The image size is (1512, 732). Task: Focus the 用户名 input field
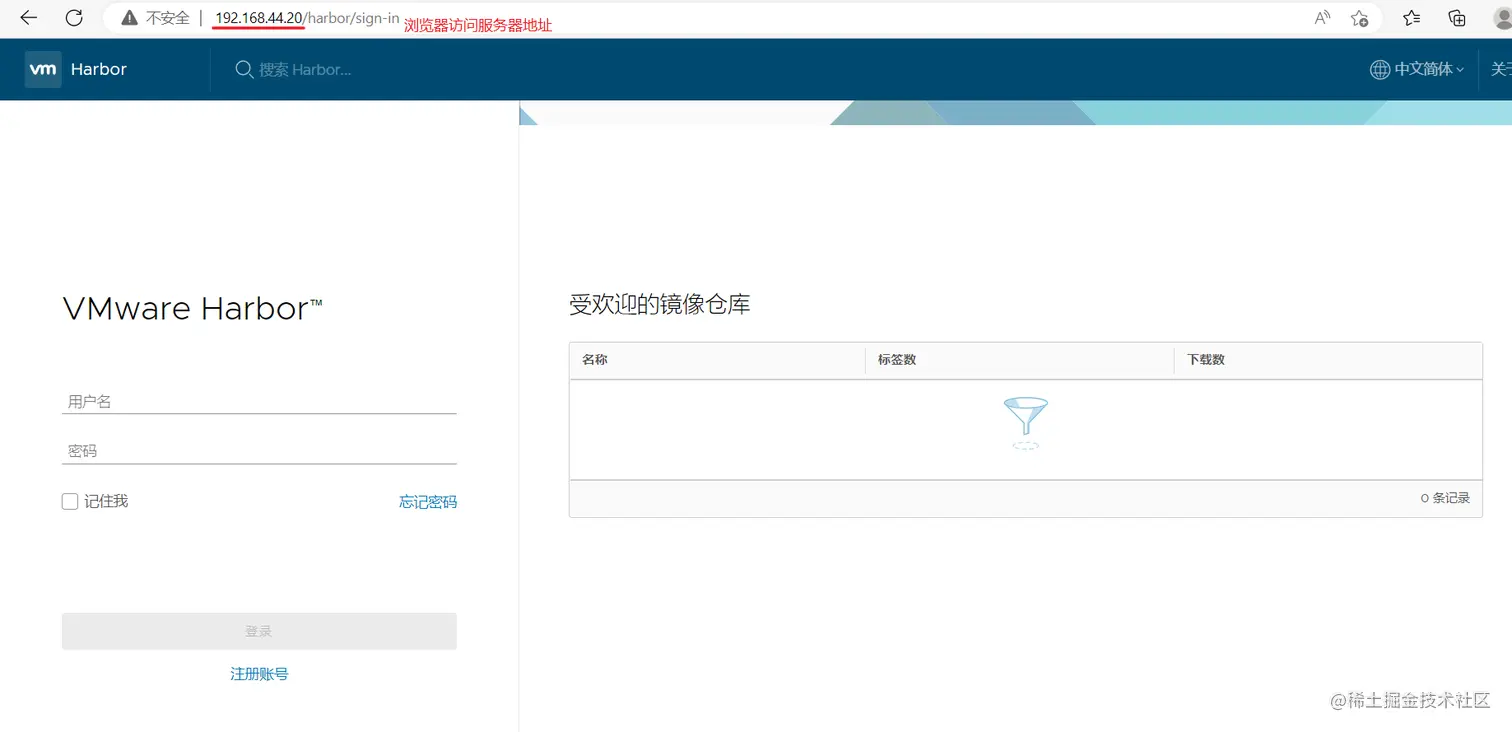259,401
